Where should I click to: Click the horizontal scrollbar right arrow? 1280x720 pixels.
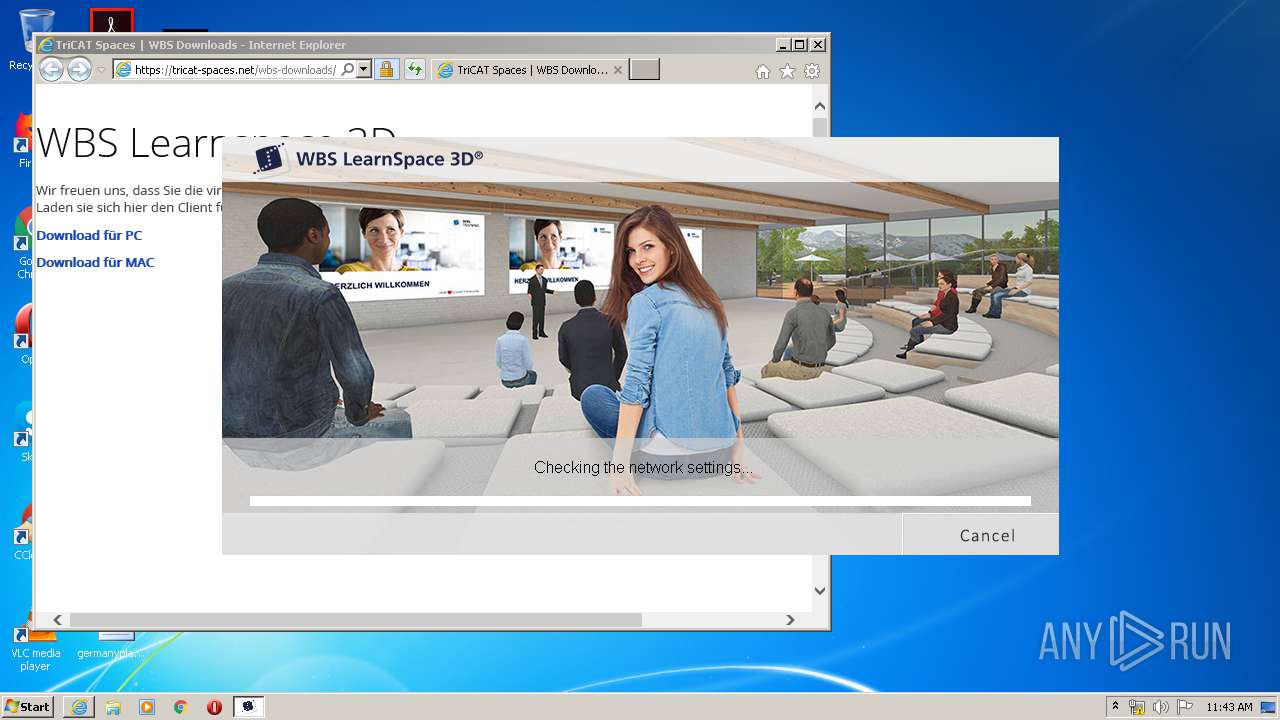790,620
